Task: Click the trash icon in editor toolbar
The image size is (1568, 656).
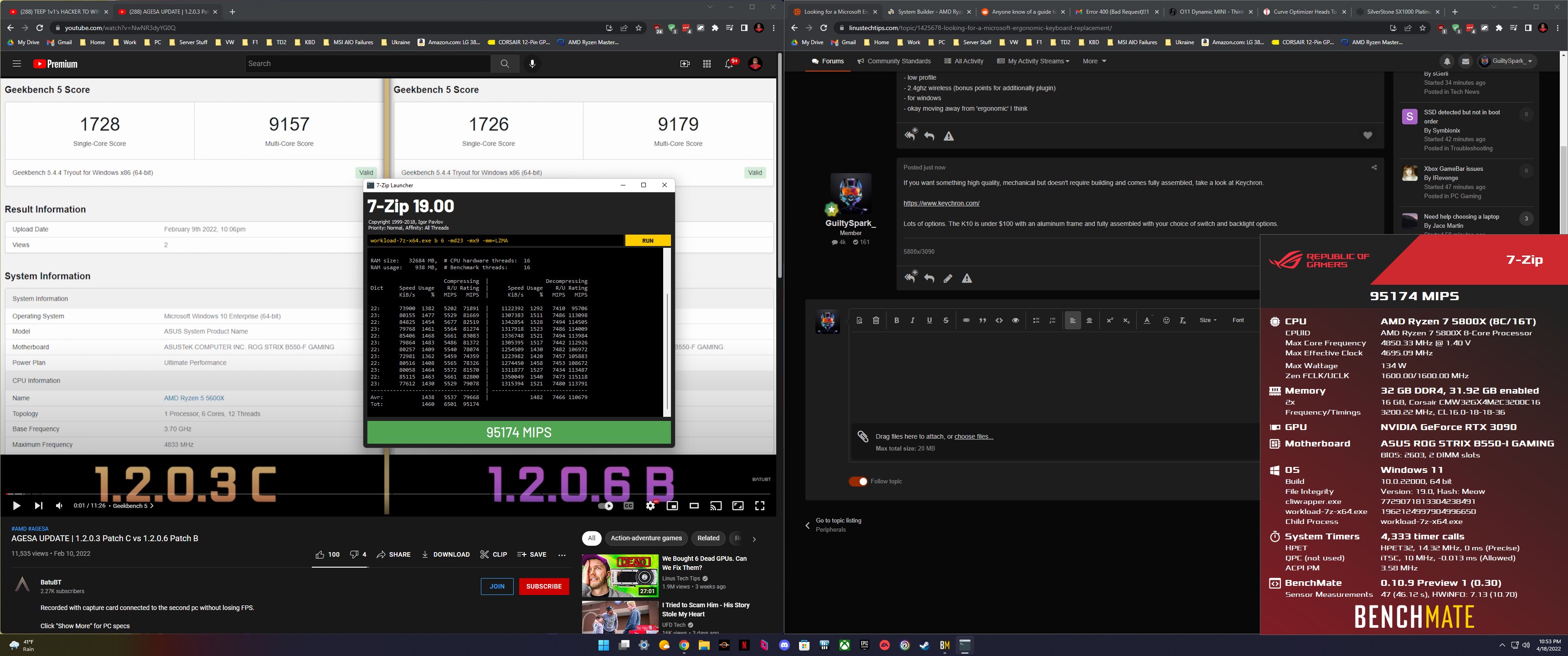Action: [x=876, y=320]
